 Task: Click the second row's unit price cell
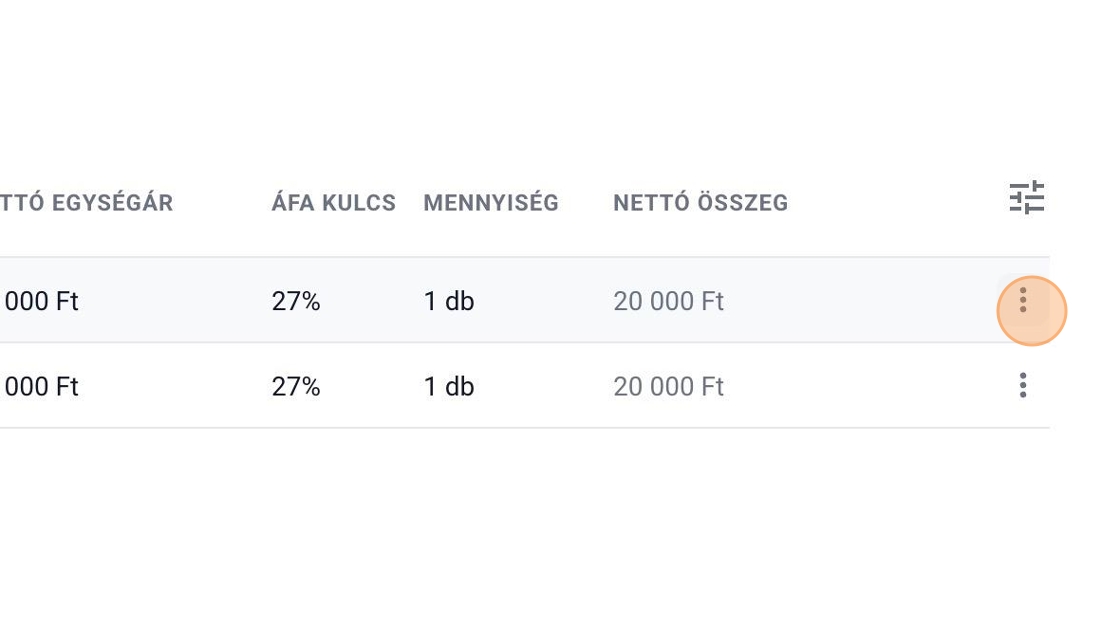[40, 387]
